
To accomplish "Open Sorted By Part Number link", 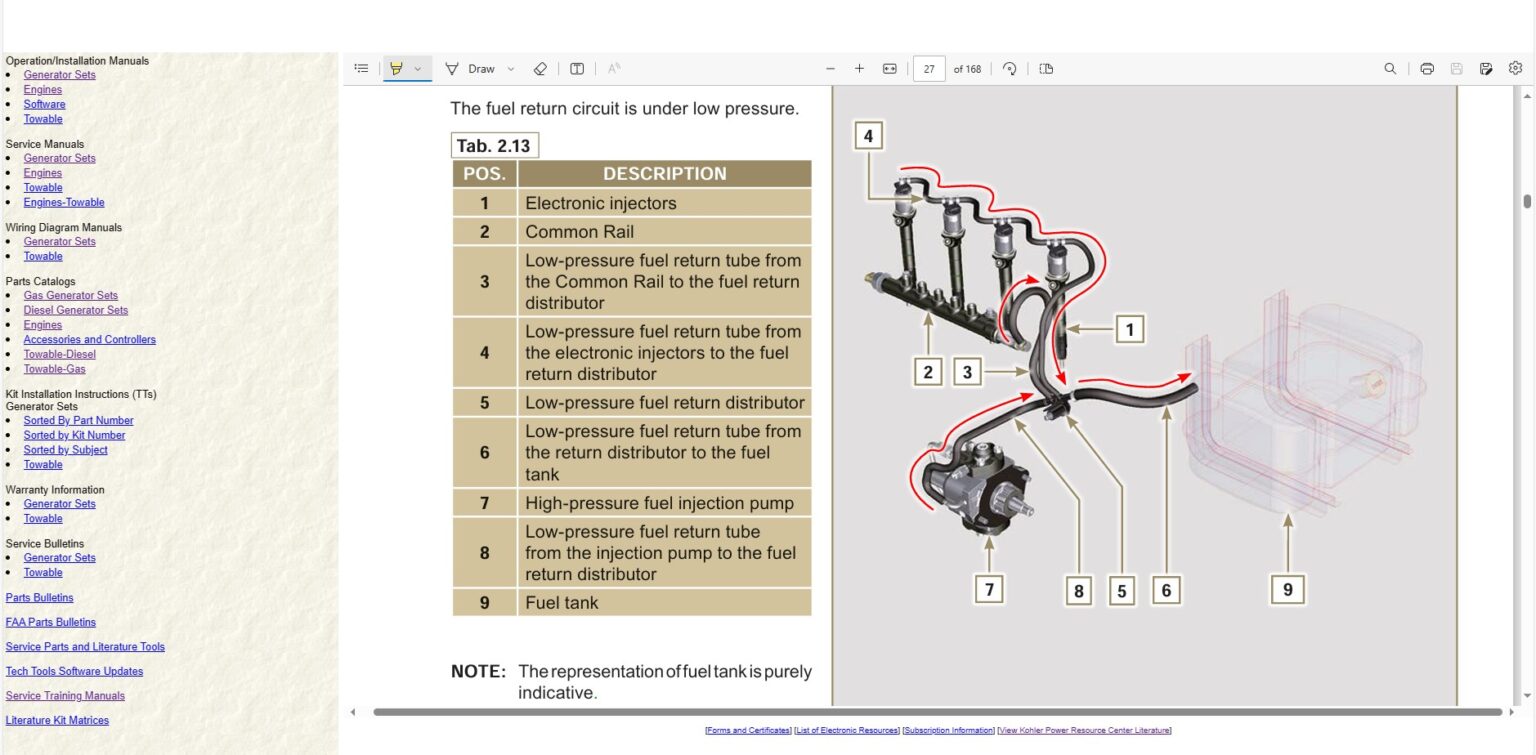I will click(78, 420).
